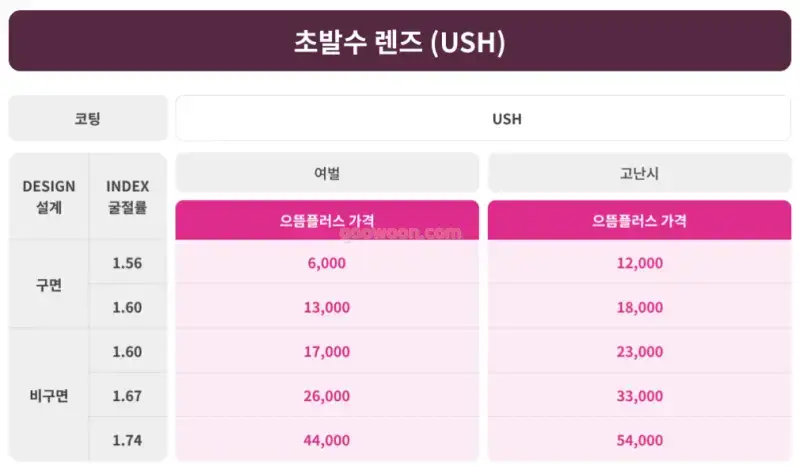The image size is (800, 470).
Task: Click the 1.67 index cell
Action: tap(128, 395)
